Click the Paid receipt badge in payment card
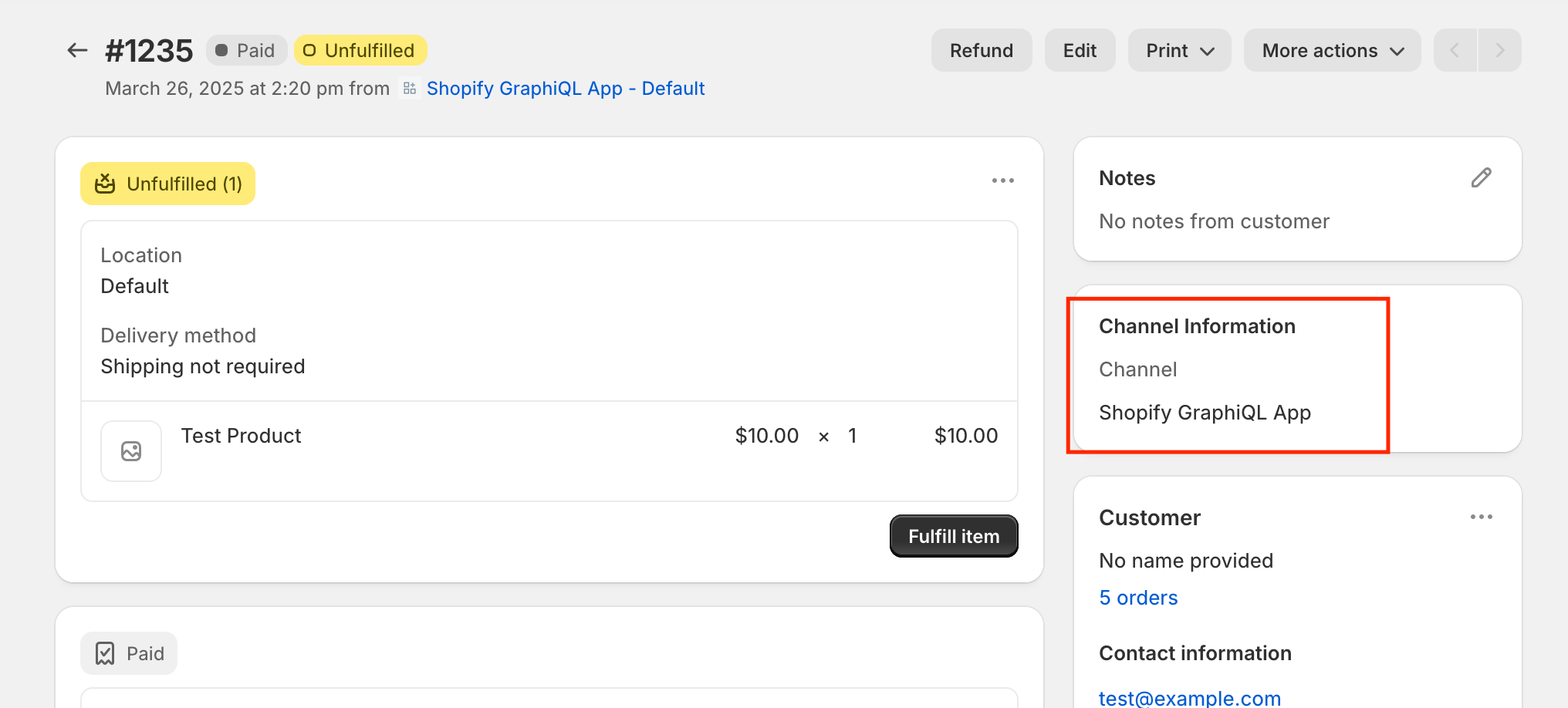Viewport: 1568px width, 708px height. (x=129, y=653)
